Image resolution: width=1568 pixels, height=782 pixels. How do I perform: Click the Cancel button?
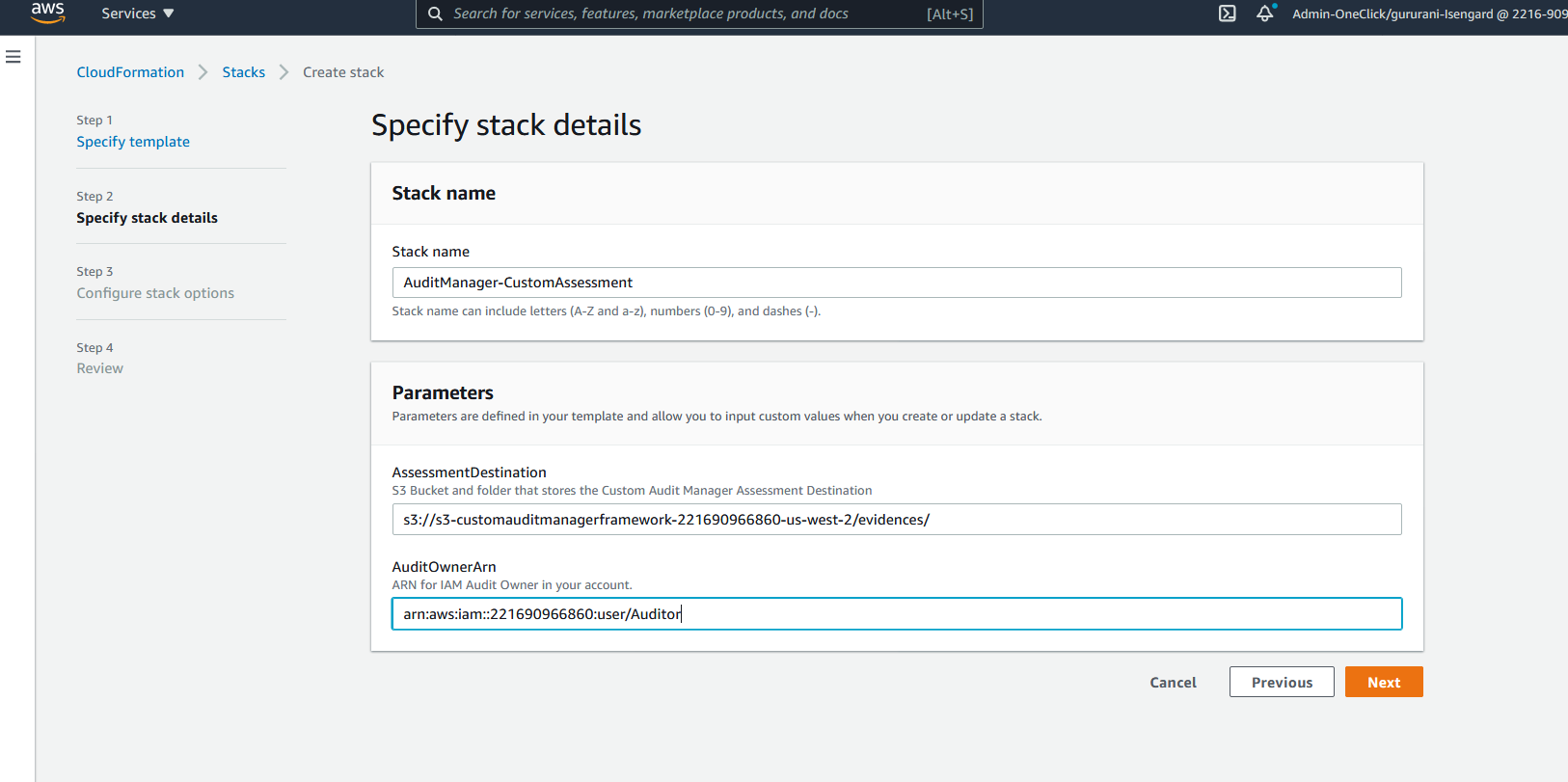[x=1173, y=682]
